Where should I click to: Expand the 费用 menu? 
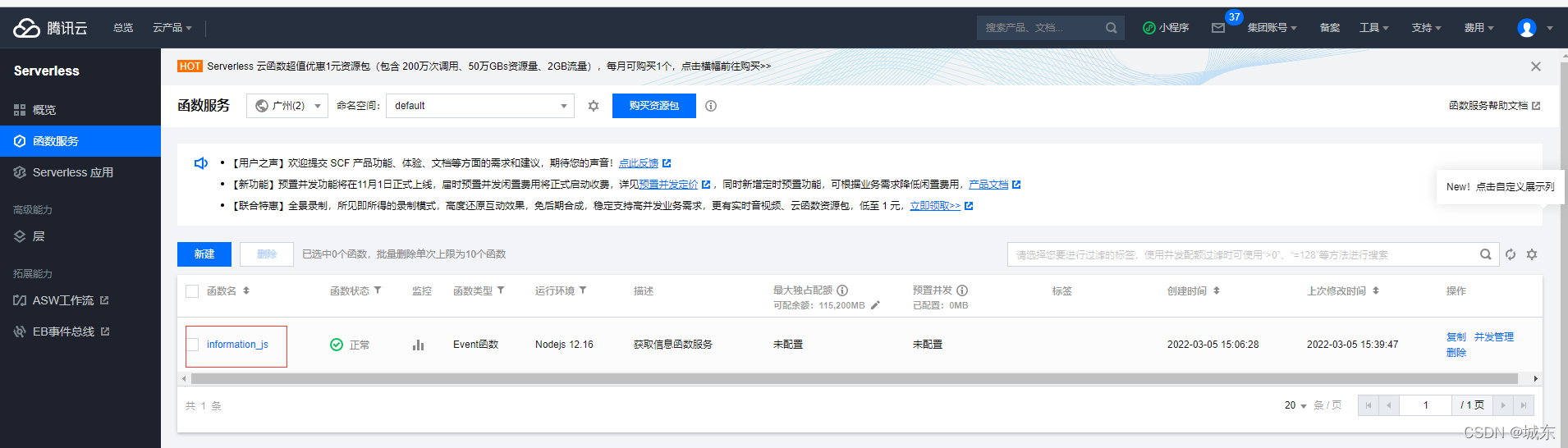point(1479,28)
